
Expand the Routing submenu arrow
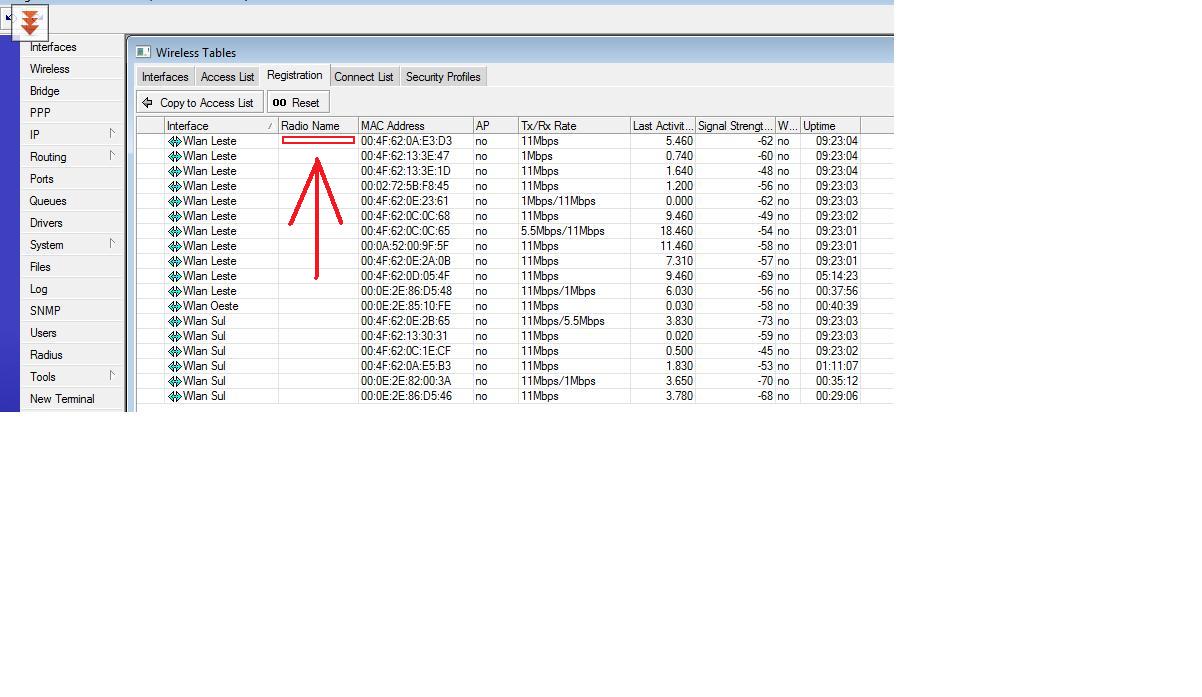point(112,156)
